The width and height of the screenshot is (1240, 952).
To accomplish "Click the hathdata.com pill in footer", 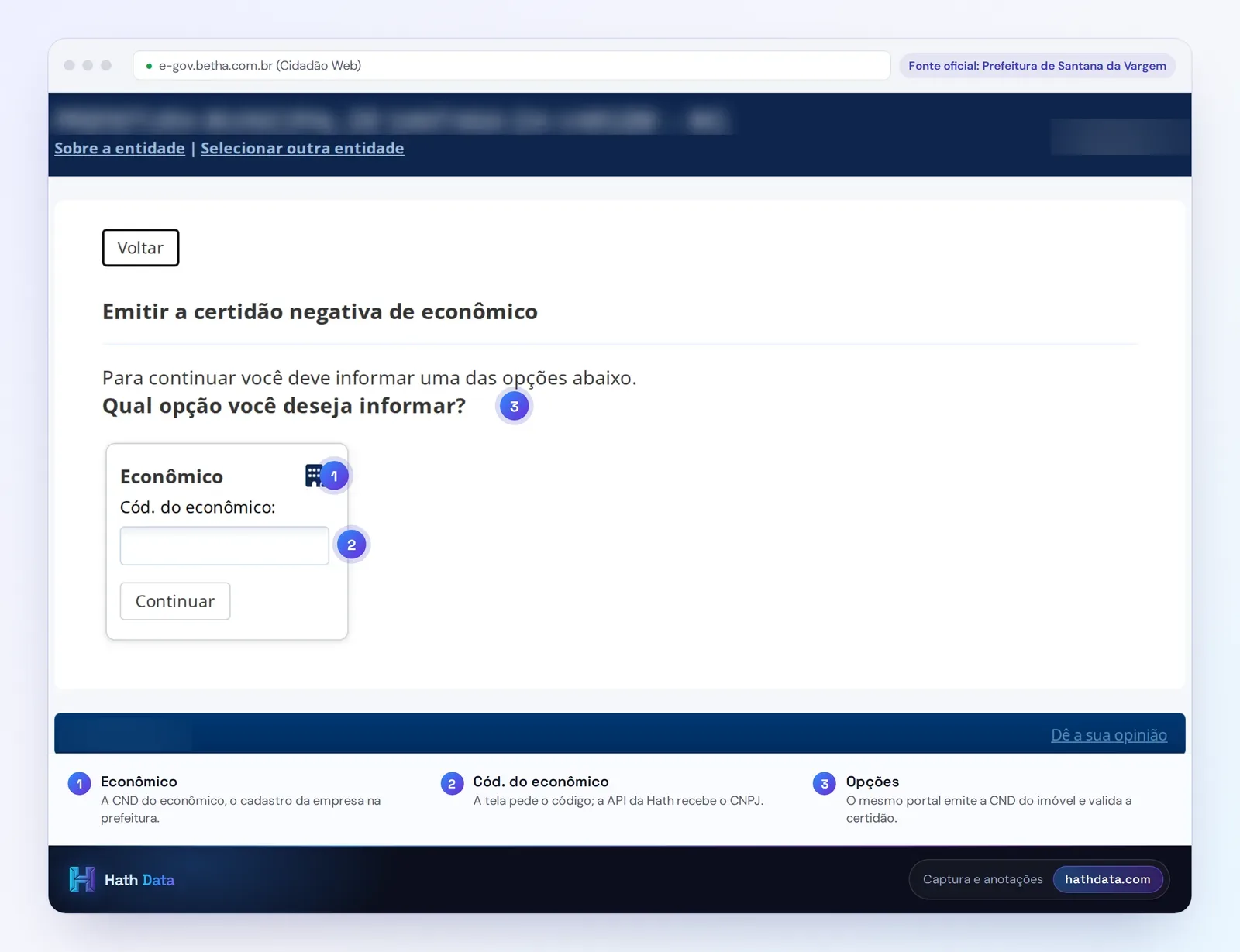I will tap(1107, 879).
